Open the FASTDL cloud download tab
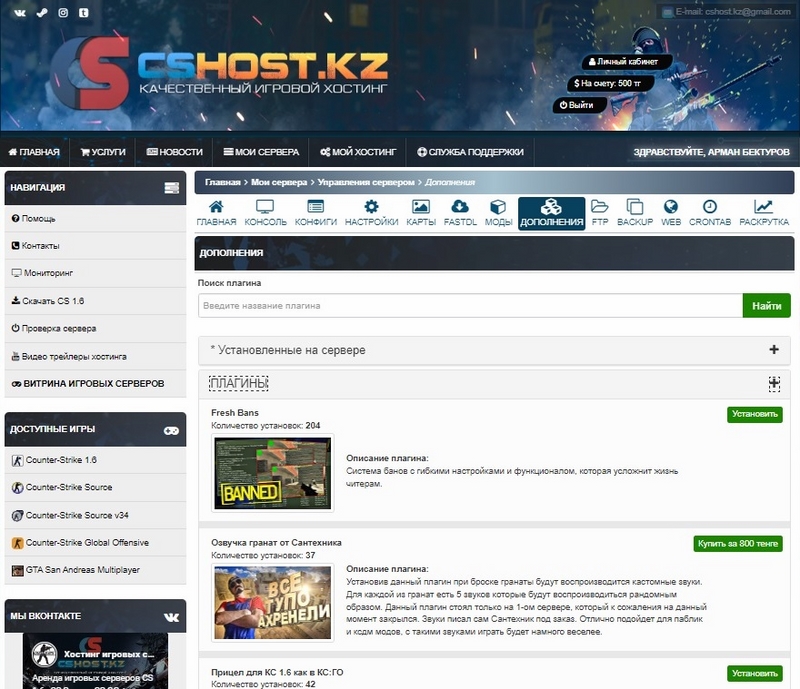Viewport: 800px width, 689px height. (x=460, y=213)
